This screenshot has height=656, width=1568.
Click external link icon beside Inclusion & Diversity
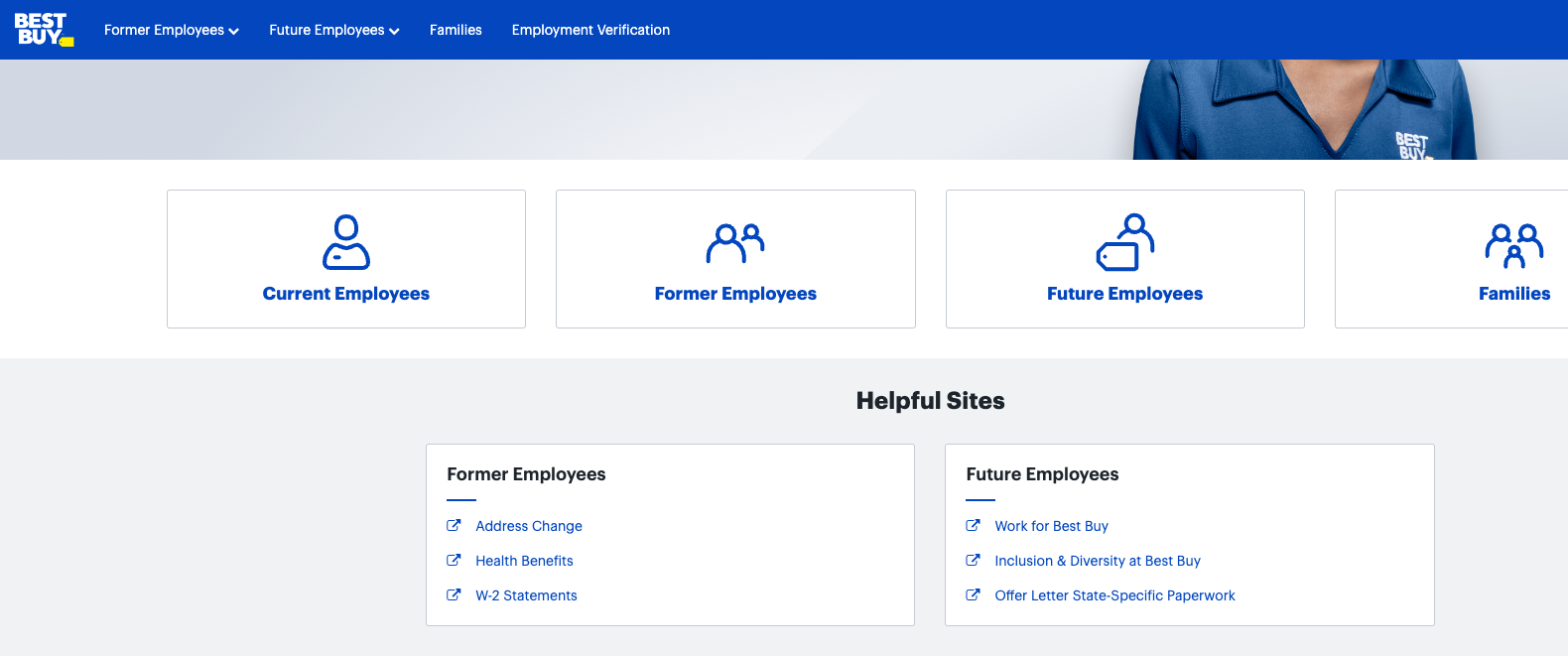click(x=973, y=560)
